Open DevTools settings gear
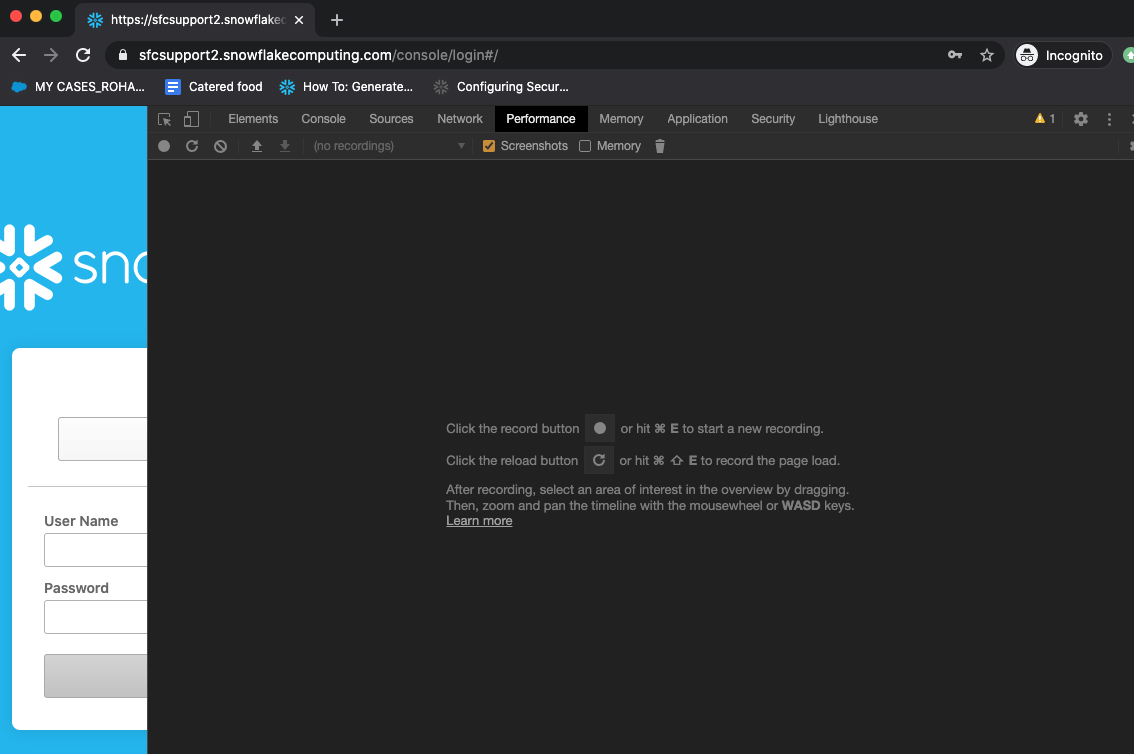1134x754 pixels. pyautogui.click(x=1080, y=118)
